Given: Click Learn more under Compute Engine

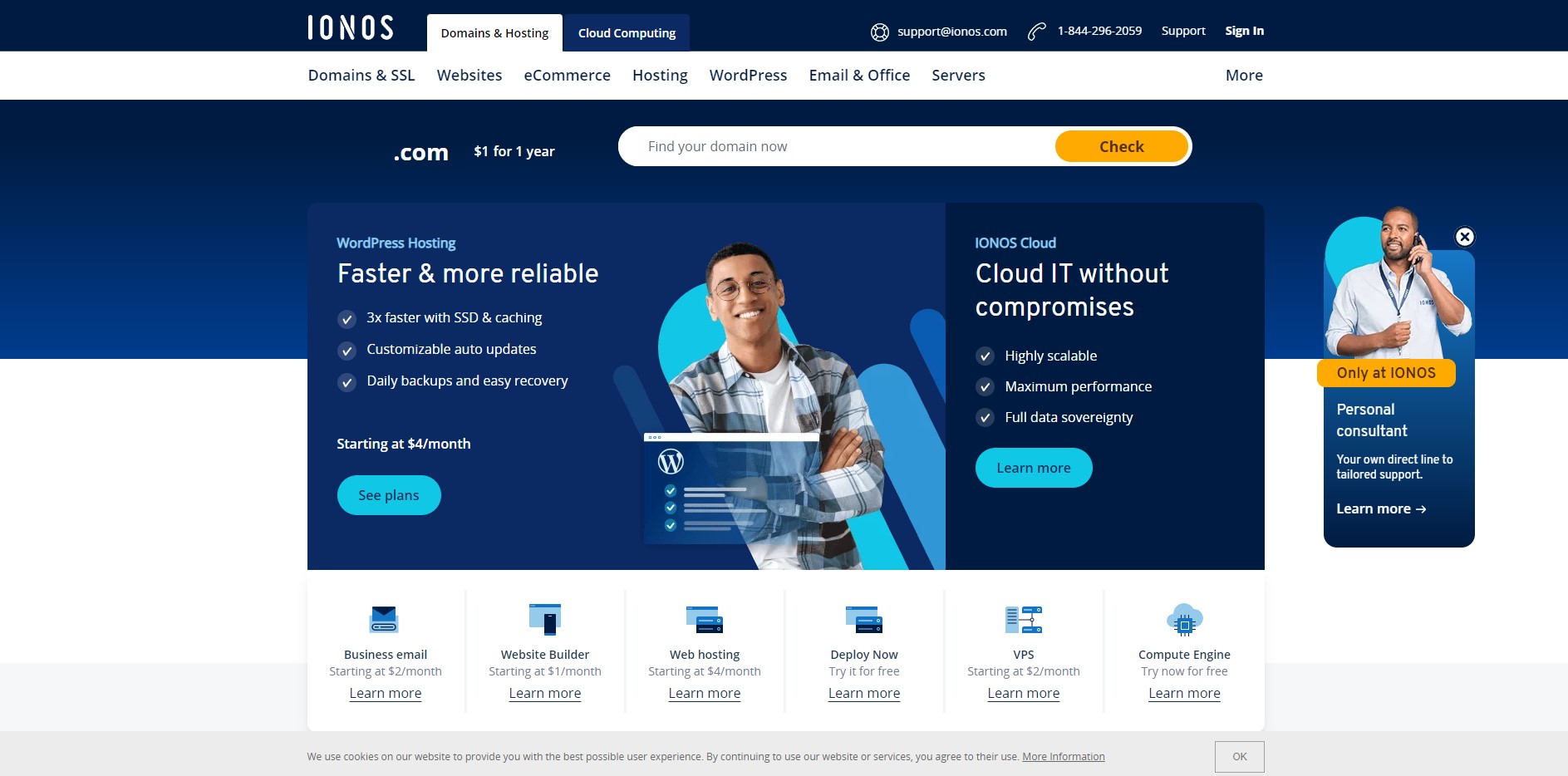Looking at the screenshot, I should tap(1184, 693).
